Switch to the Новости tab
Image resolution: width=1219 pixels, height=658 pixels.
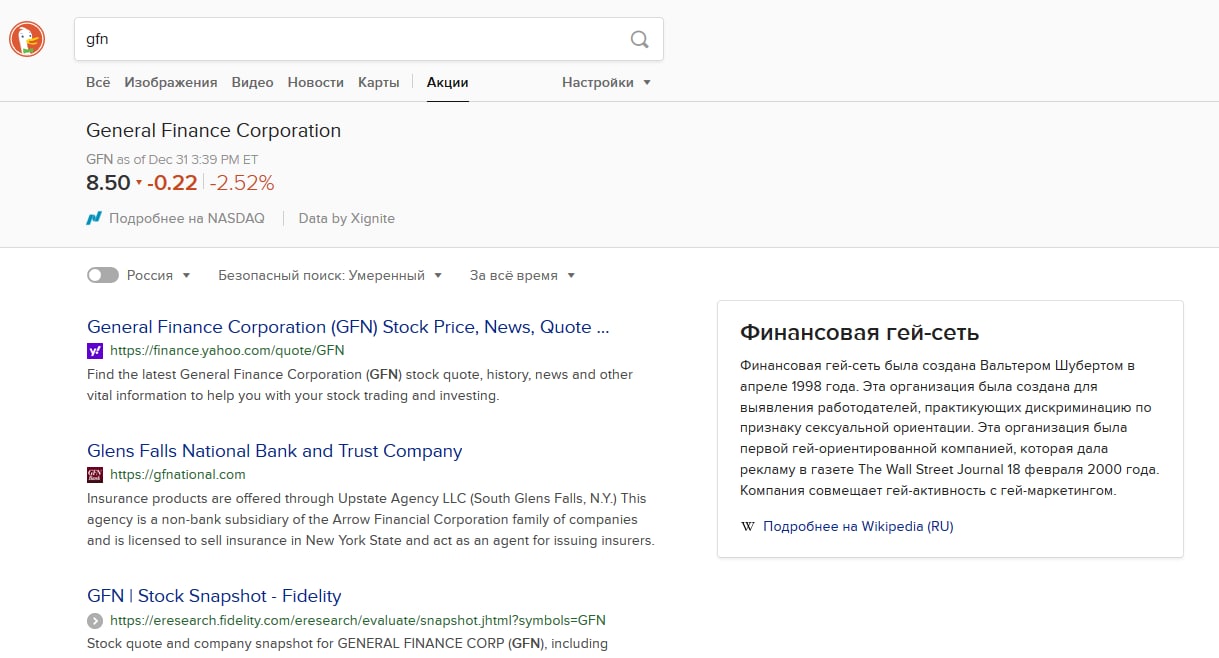tap(315, 82)
